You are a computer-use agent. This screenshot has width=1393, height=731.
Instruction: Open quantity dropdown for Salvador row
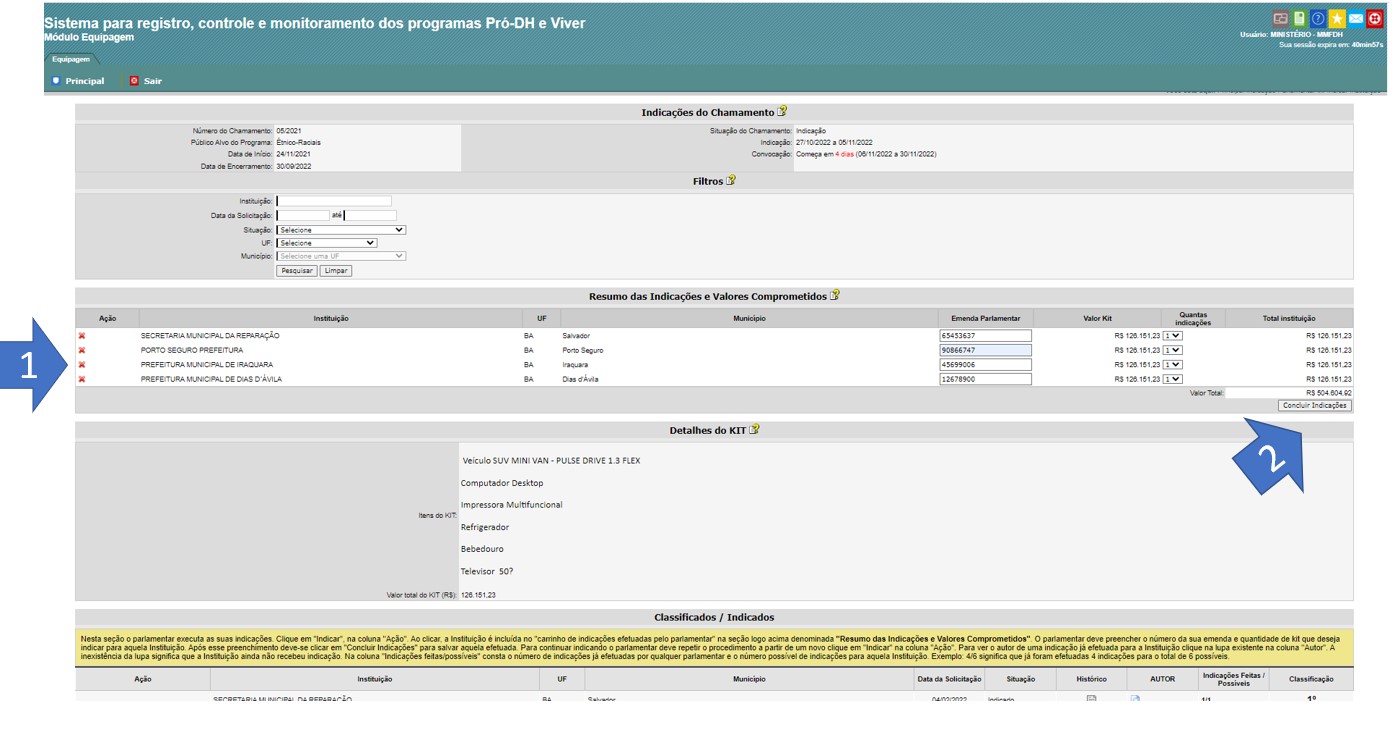coord(1172,336)
